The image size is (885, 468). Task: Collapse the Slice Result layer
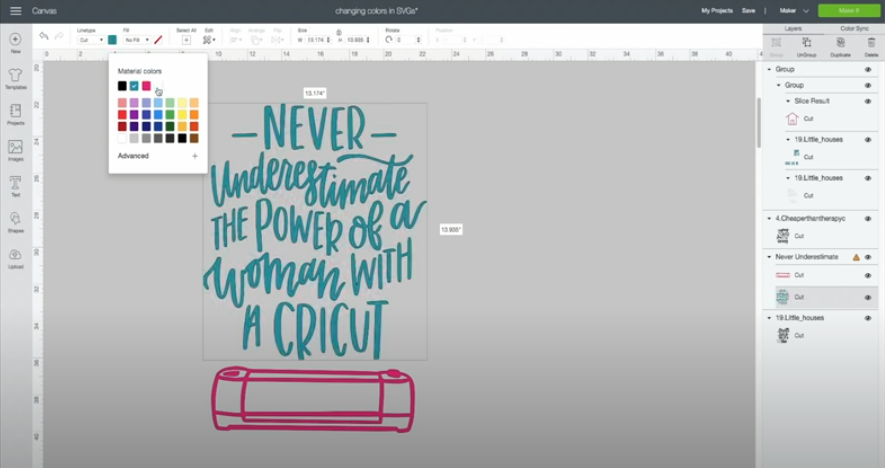click(x=788, y=101)
